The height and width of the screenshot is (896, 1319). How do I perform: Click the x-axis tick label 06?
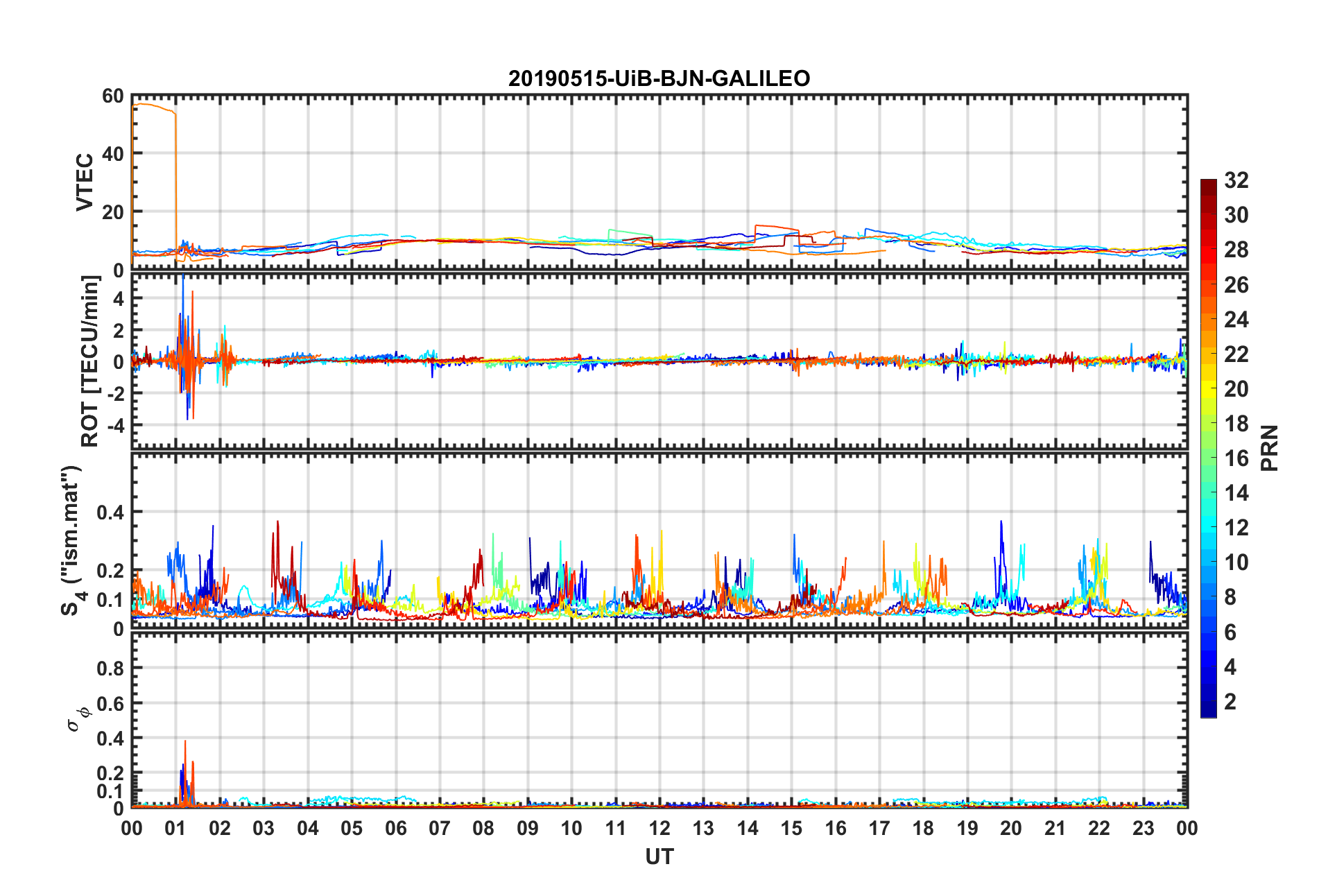pyautogui.click(x=396, y=828)
